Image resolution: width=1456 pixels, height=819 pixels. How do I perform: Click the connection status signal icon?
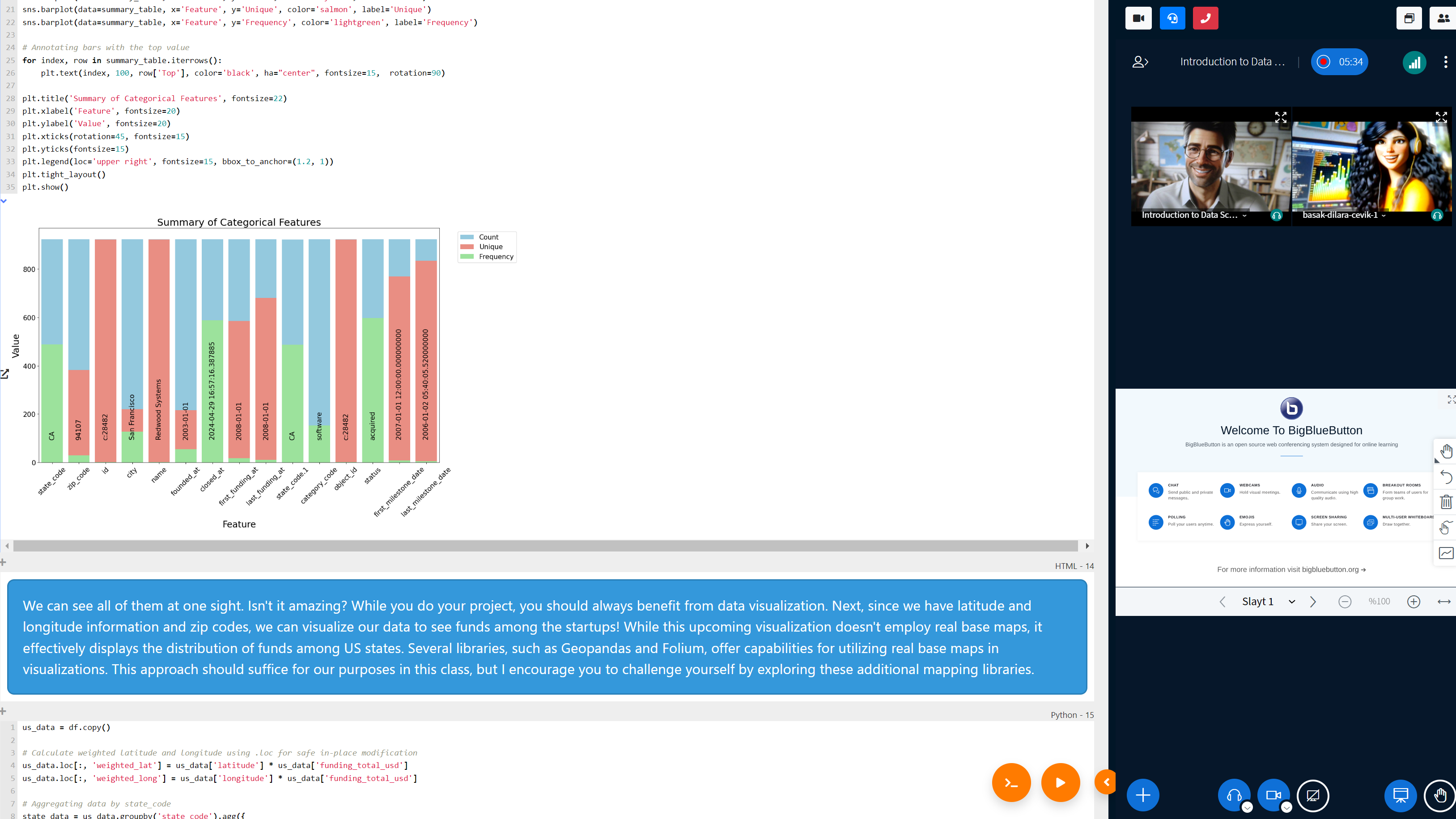tap(1414, 62)
